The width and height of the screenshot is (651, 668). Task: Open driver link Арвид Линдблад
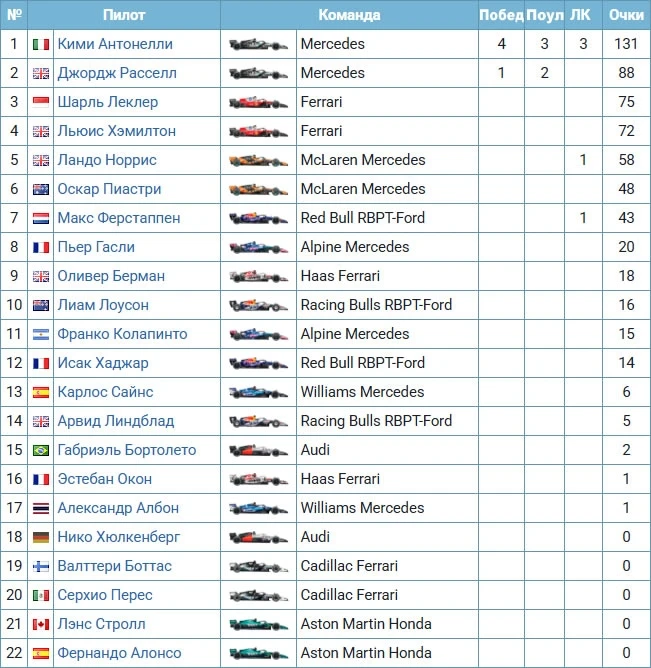pyautogui.click(x=116, y=420)
